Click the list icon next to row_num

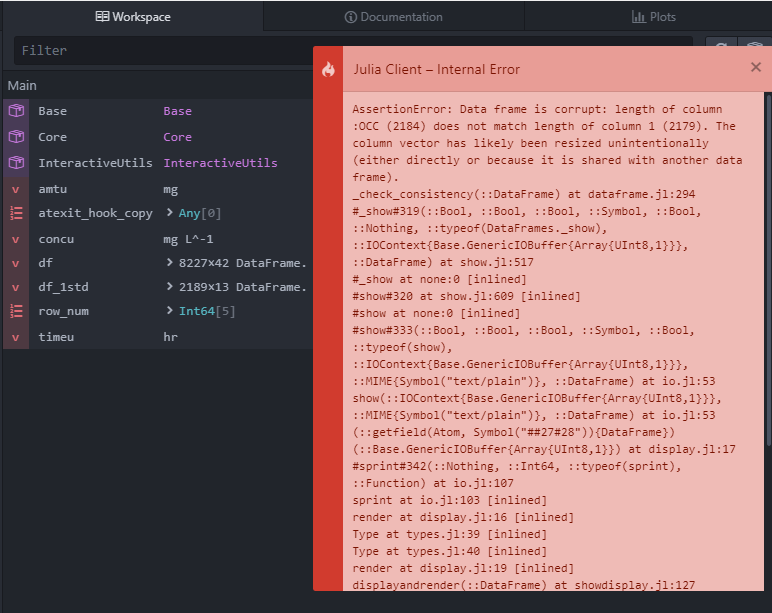(16, 311)
